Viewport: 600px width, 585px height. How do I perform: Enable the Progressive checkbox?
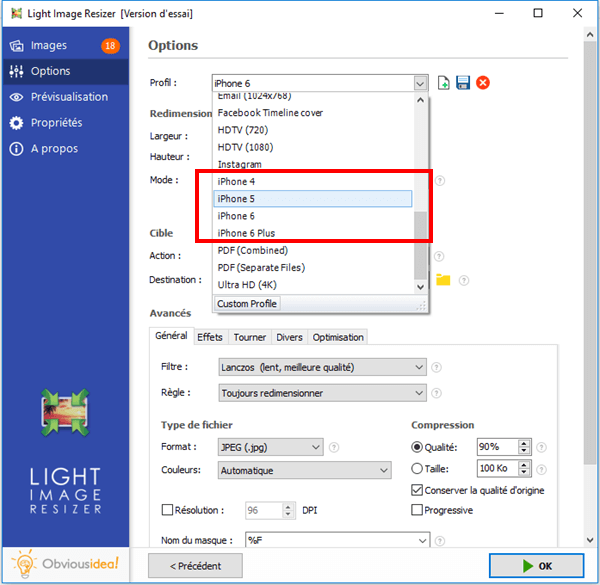pos(417,510)
